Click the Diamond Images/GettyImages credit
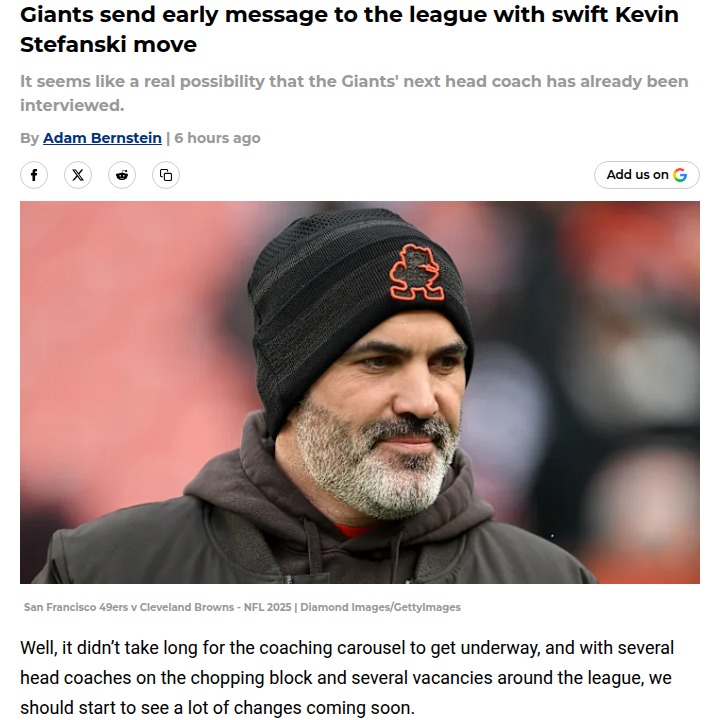This screenshot has width=720, height=720. point(380,607)
